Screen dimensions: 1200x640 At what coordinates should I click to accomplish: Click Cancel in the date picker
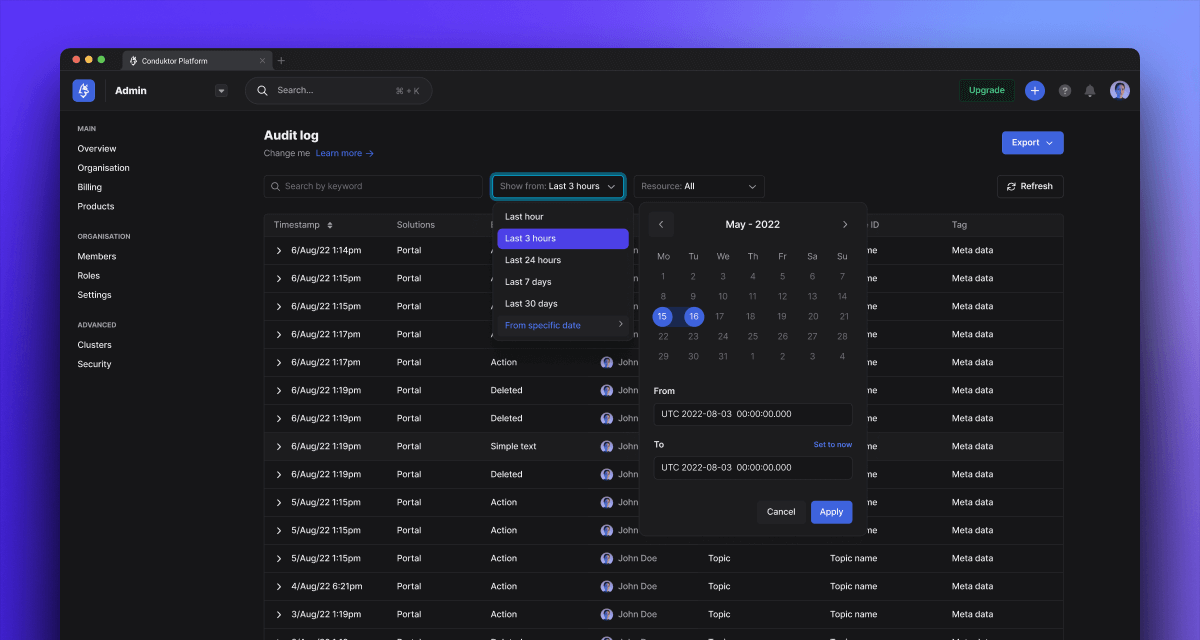pos(781,512)
